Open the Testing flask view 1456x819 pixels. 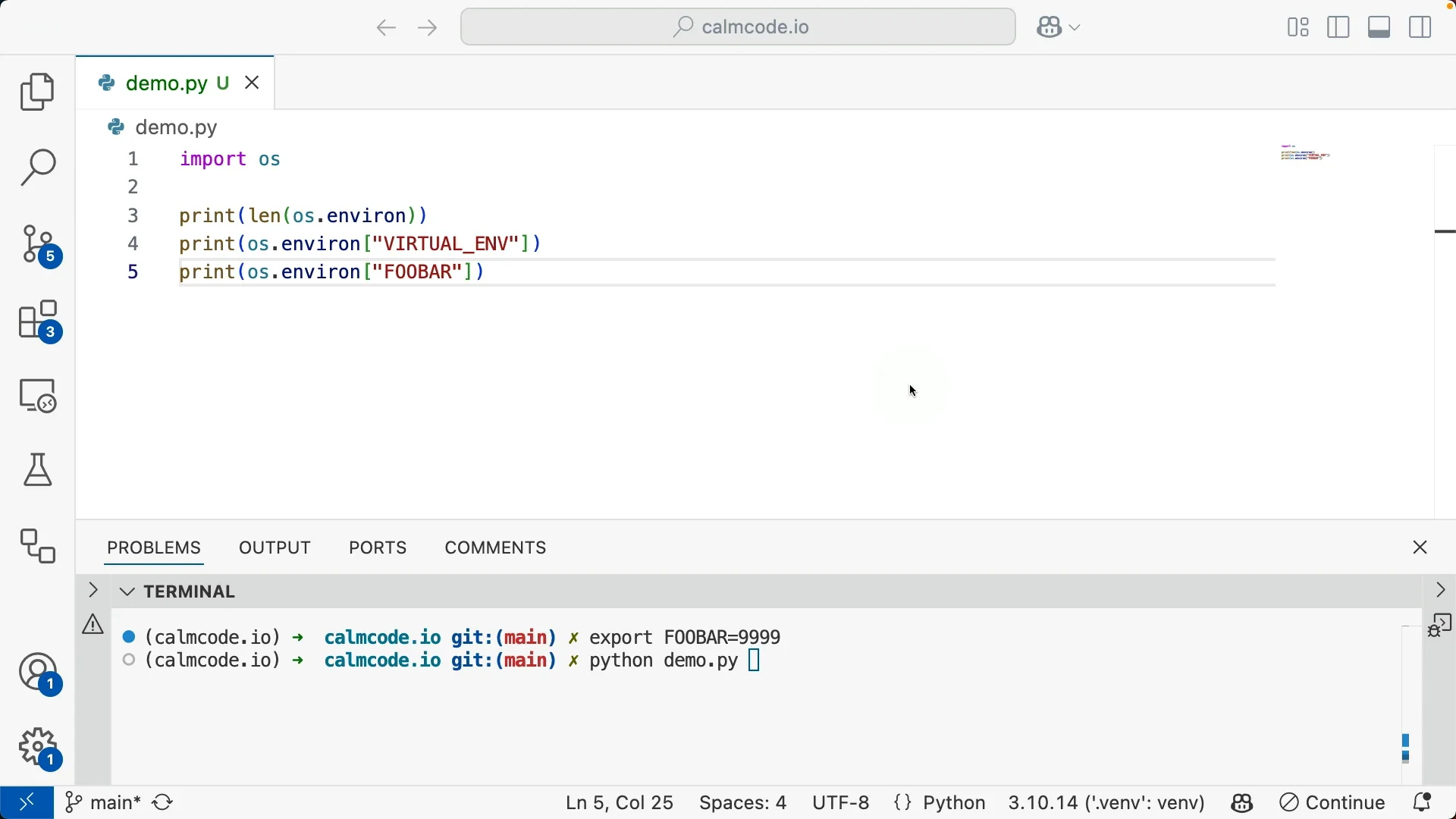click(x=37, y=470)
